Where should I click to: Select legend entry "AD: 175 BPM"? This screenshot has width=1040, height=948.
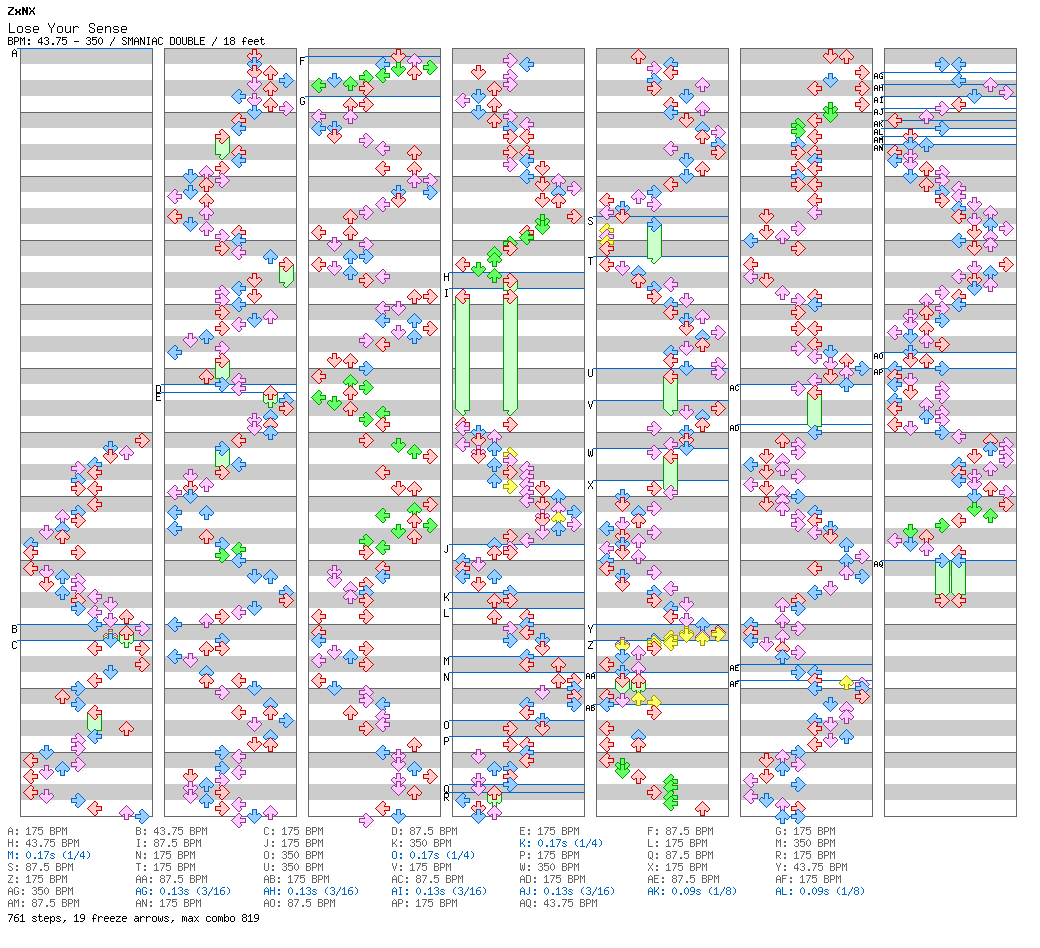pyautogui.click(x=552, y=879)
